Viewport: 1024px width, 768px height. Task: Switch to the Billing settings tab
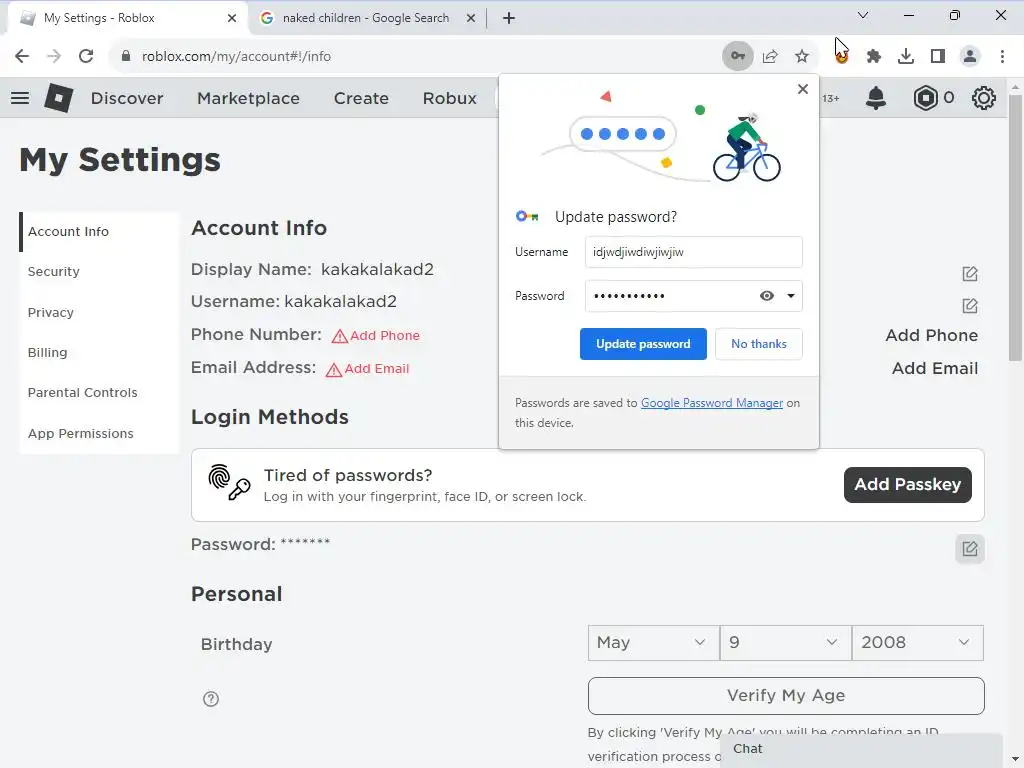99,353
